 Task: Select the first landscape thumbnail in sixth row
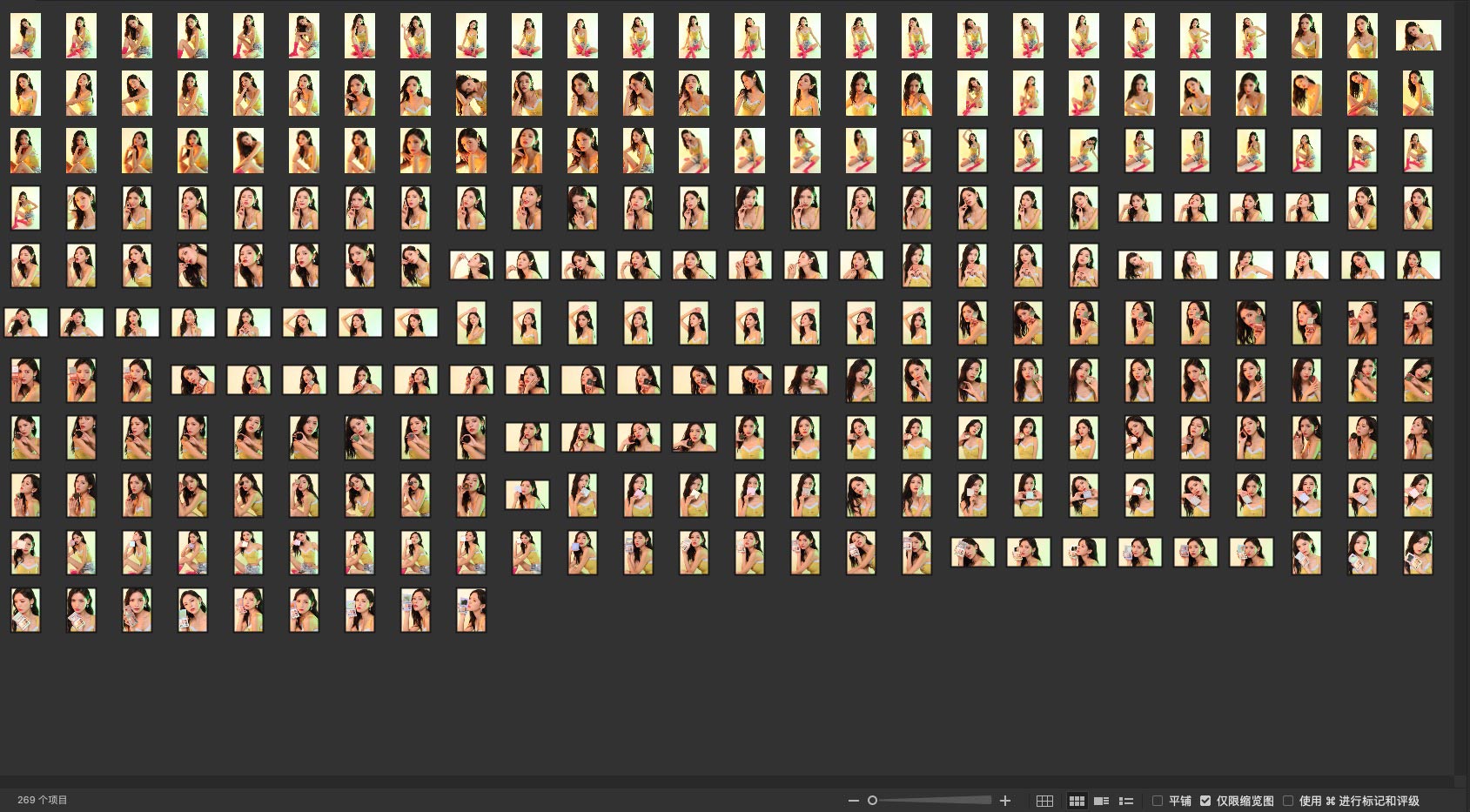(x=26, y=323)
